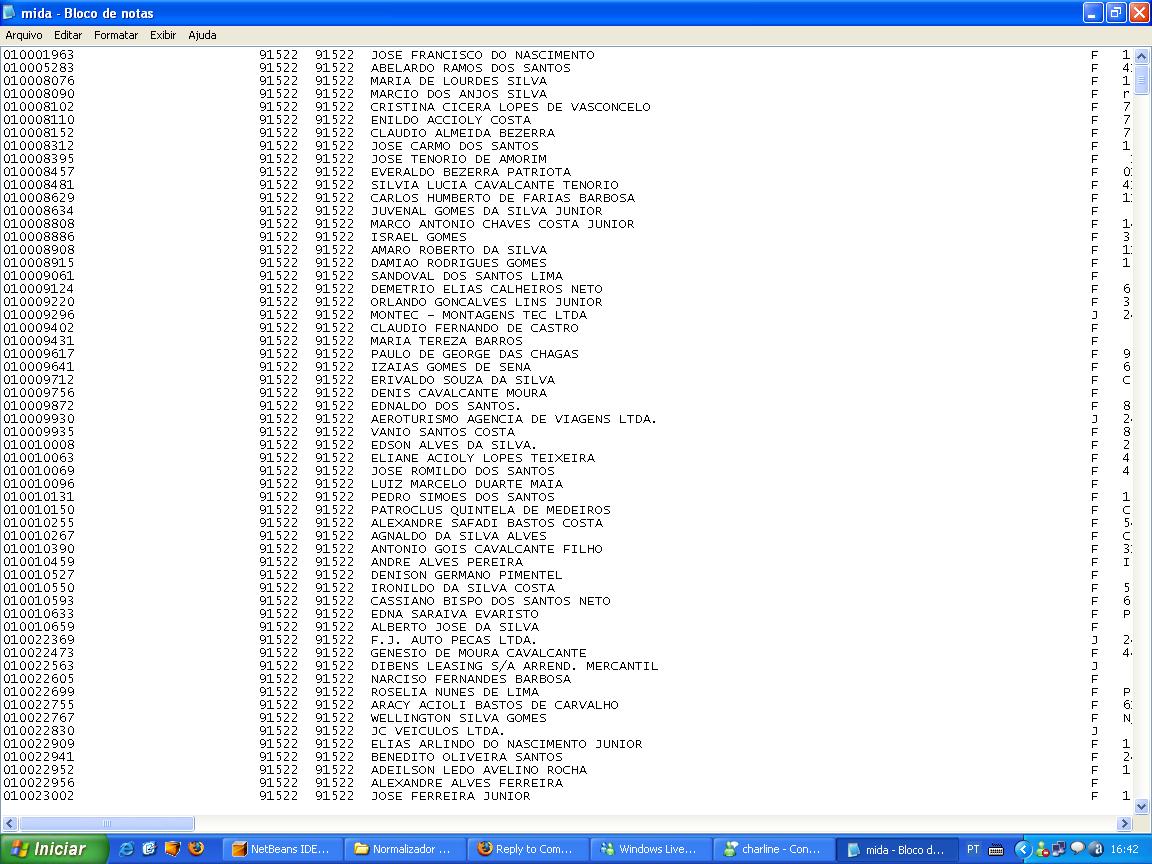Click the name PAULO DE GEORGE DAS CHAGAS
Viewport: 1152px width, 864px height.
(475, 354)
